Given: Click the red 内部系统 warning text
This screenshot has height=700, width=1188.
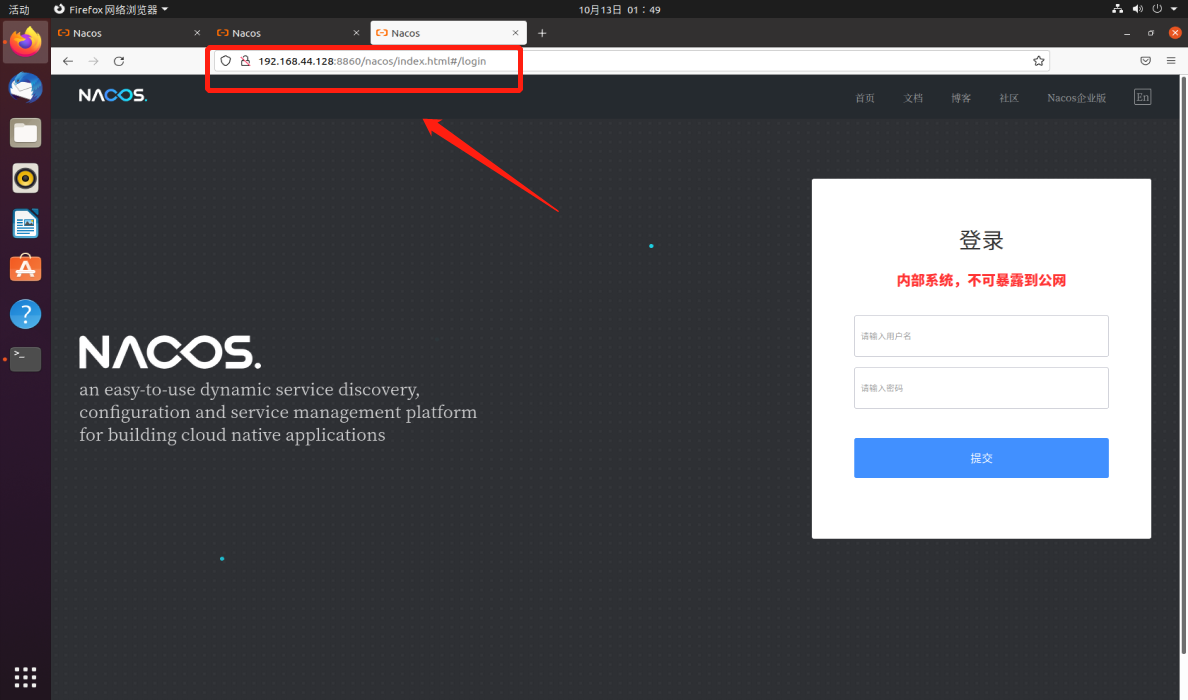Looking at the screenshot, I should (x=981, y=280).
